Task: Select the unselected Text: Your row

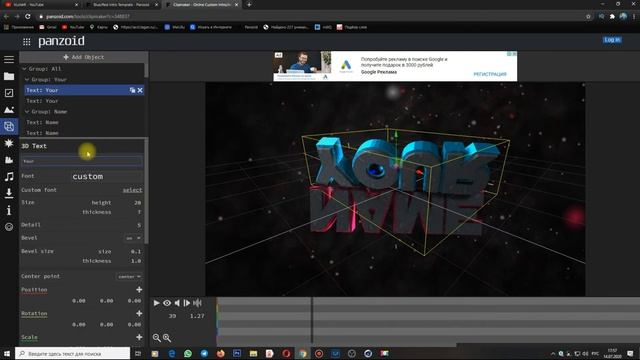Action: 83,101
